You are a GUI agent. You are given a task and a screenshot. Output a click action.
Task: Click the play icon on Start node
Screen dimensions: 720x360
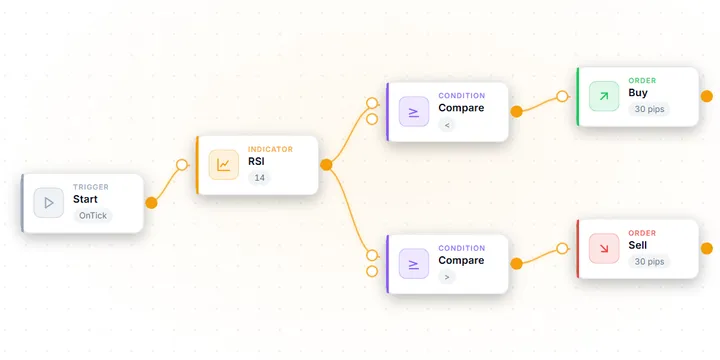pyautogui.click(x=49, y=202)
